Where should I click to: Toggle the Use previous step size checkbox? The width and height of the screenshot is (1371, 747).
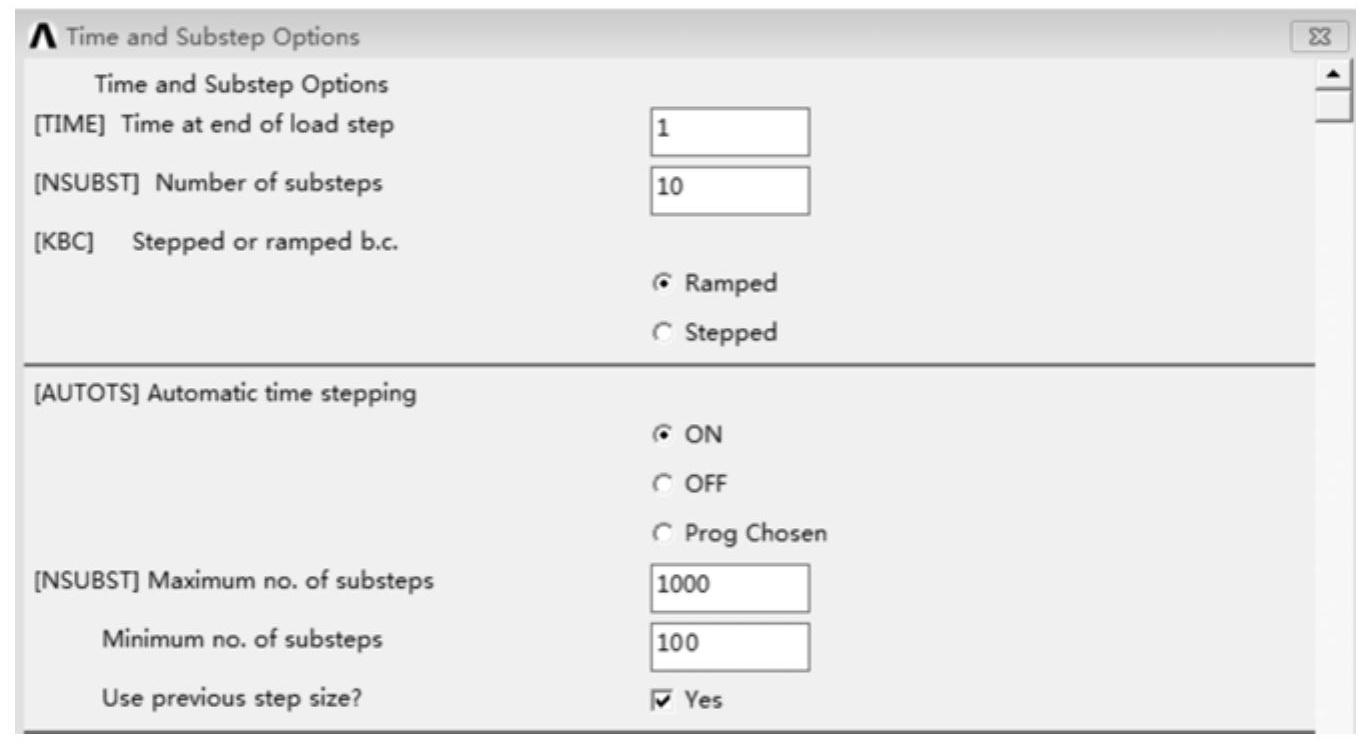(x=662, y=701)
